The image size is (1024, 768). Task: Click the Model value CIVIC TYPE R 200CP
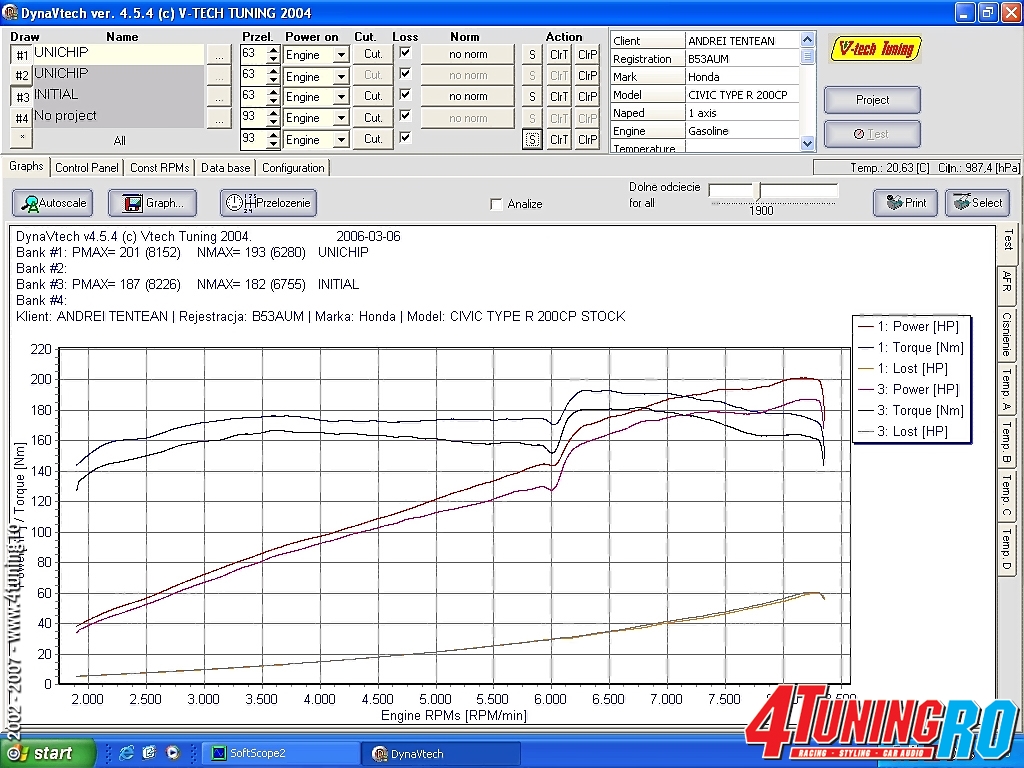click(743, 95)
